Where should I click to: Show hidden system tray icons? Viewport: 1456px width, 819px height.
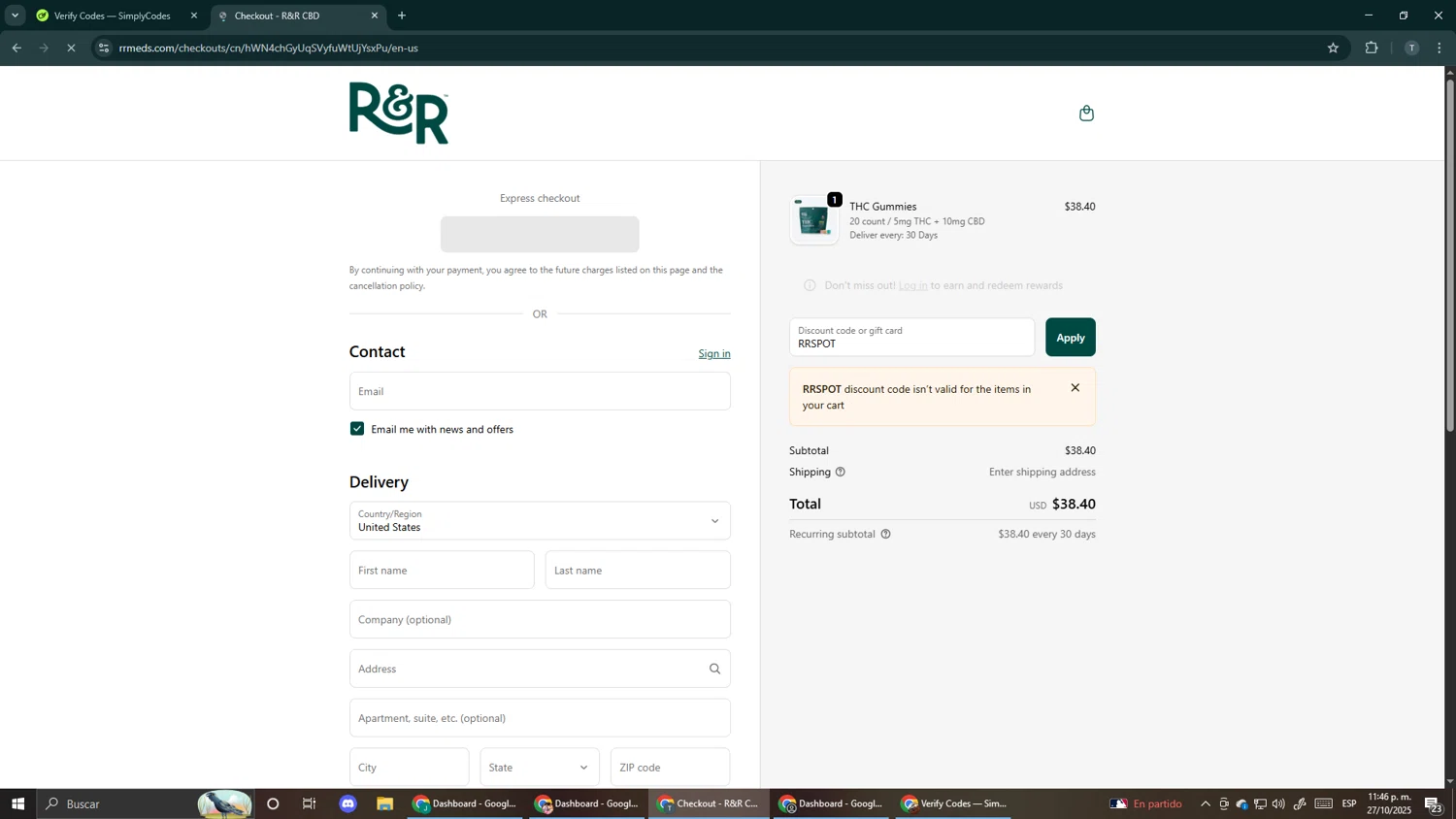1206,803
